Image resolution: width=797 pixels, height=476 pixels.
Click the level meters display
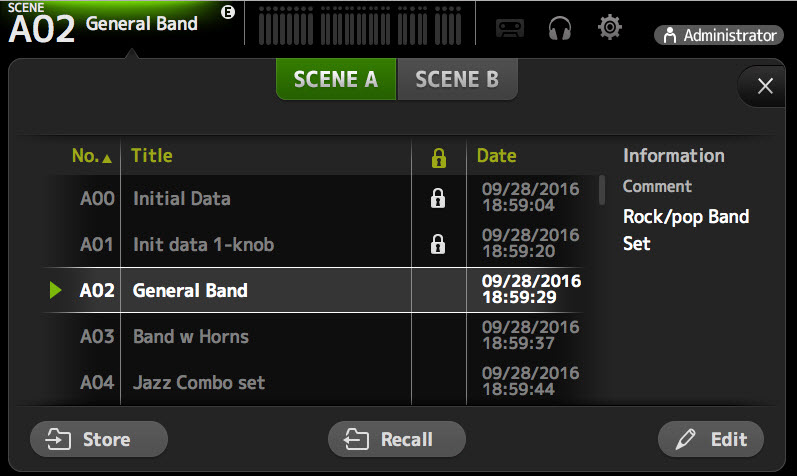click(x=362, y=26)
